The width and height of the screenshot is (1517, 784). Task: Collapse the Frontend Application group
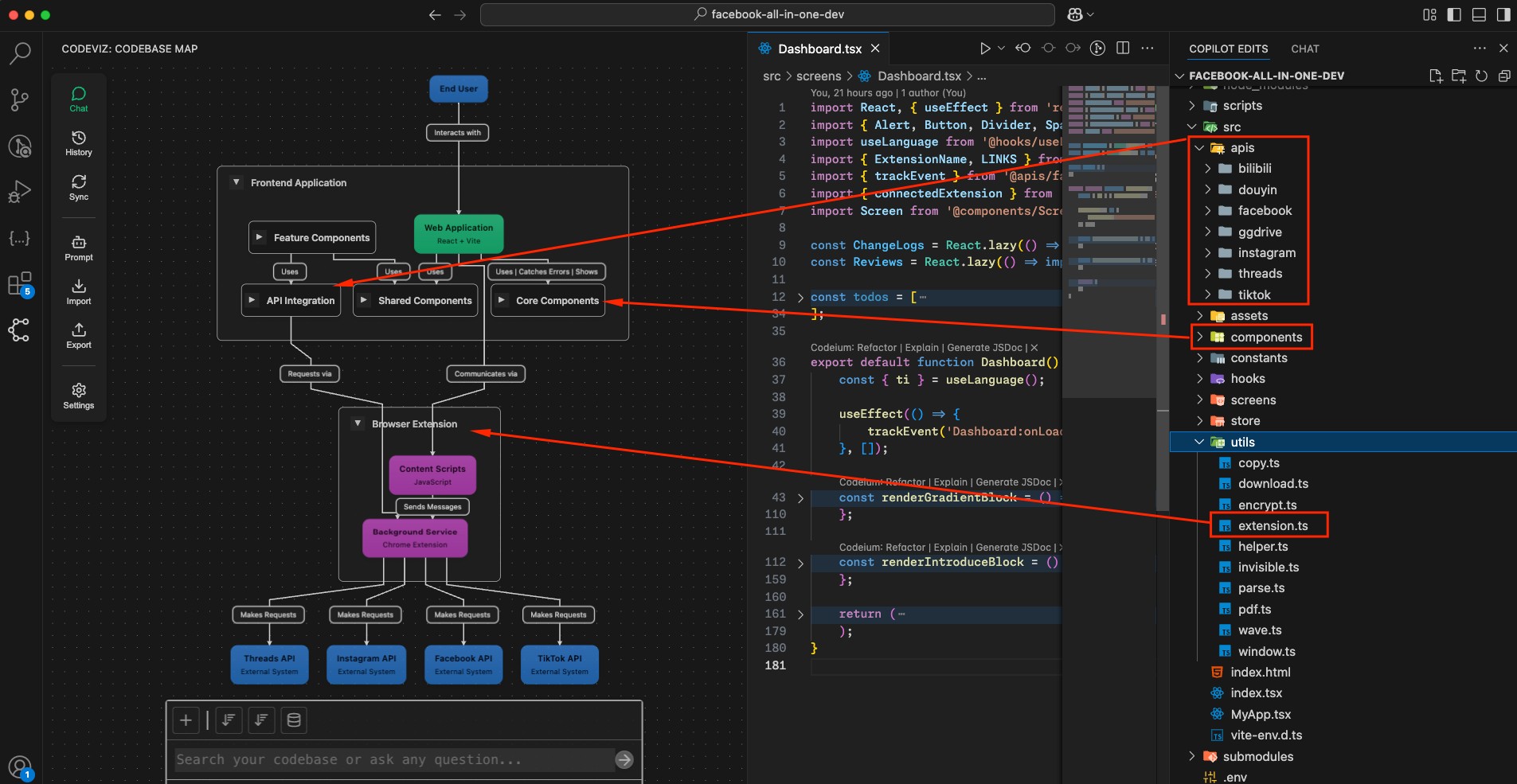coord(236,182)
